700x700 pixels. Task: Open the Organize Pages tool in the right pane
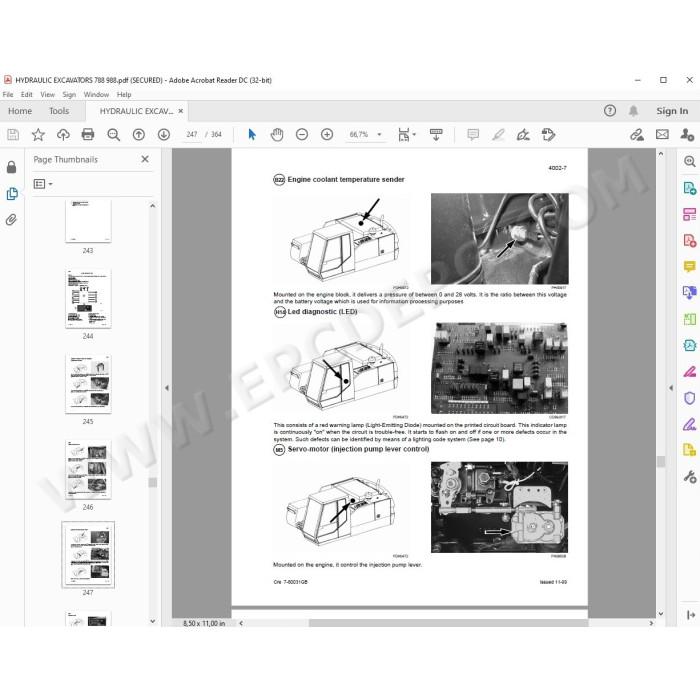(x=690, y=214)
